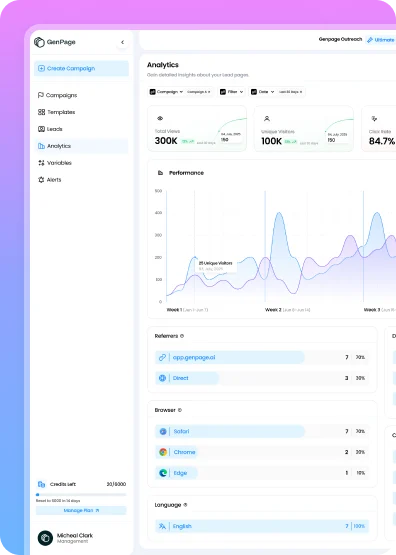The image size is (396, 555).
Task: Expand the Date dropdown
Action: tap(262, 92)
